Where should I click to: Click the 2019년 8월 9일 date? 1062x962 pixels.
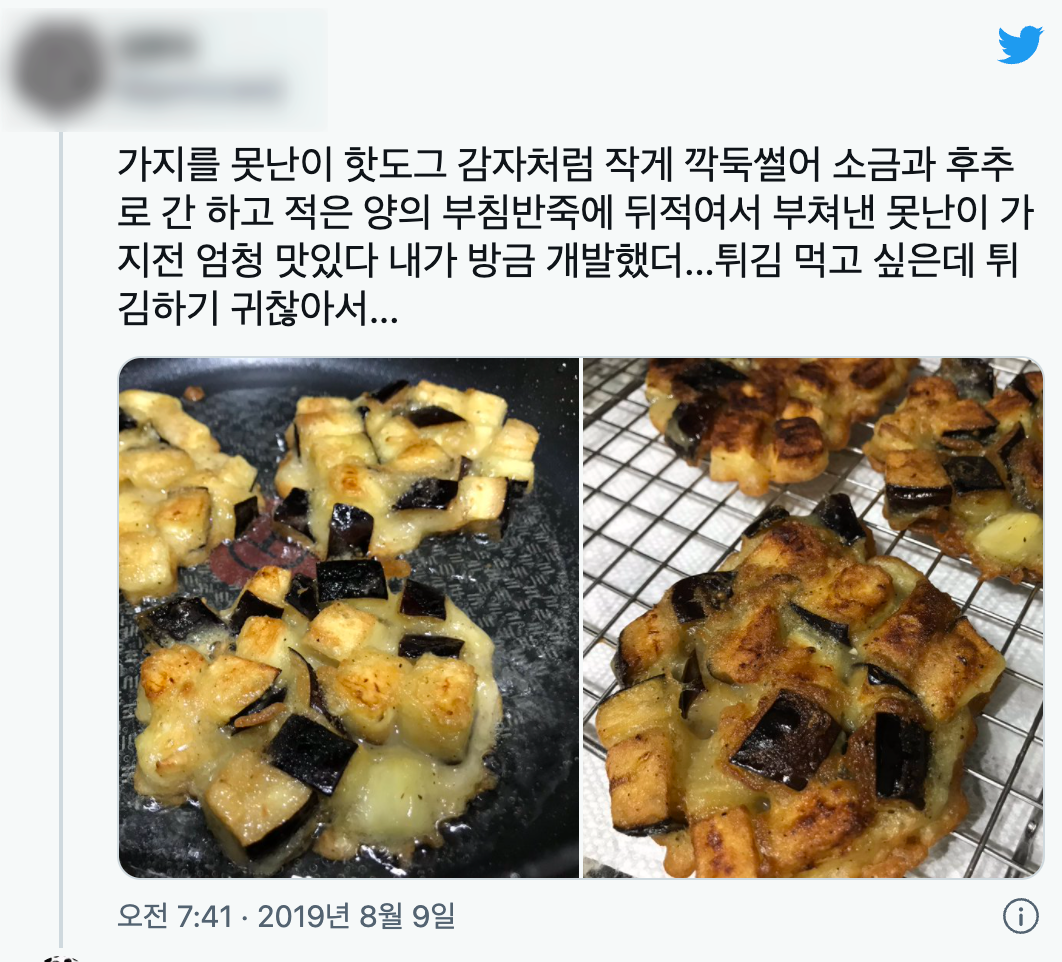pyautogui.click(x=356, y=916)
